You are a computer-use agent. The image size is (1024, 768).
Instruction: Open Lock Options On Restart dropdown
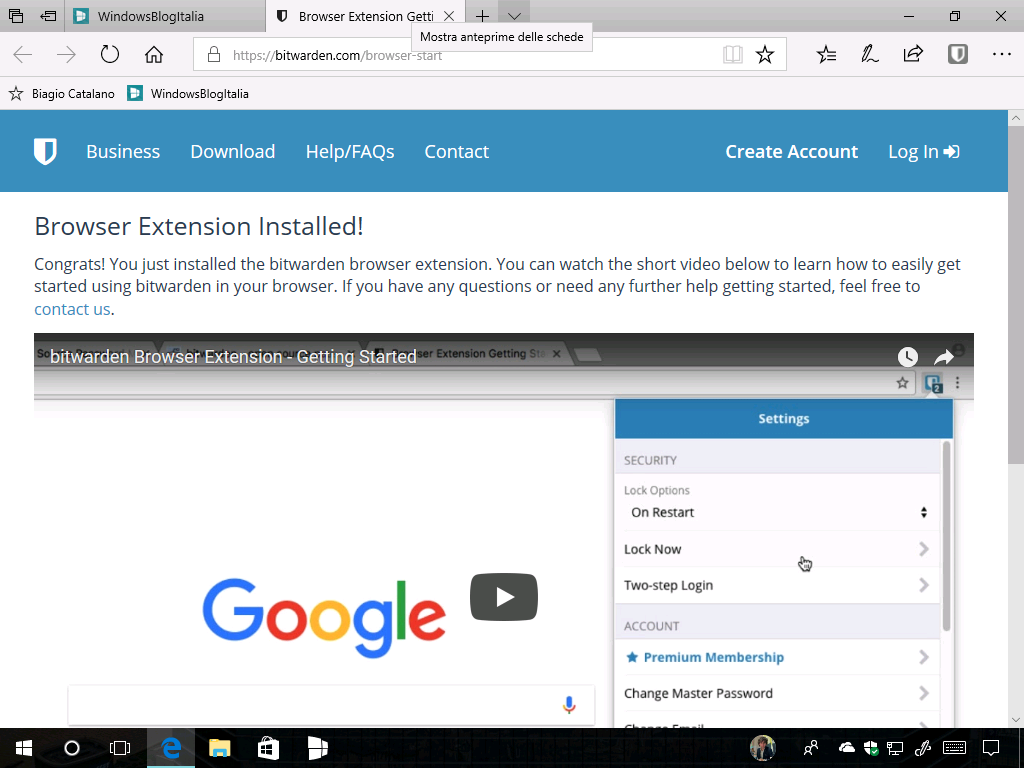pos(777,512)
